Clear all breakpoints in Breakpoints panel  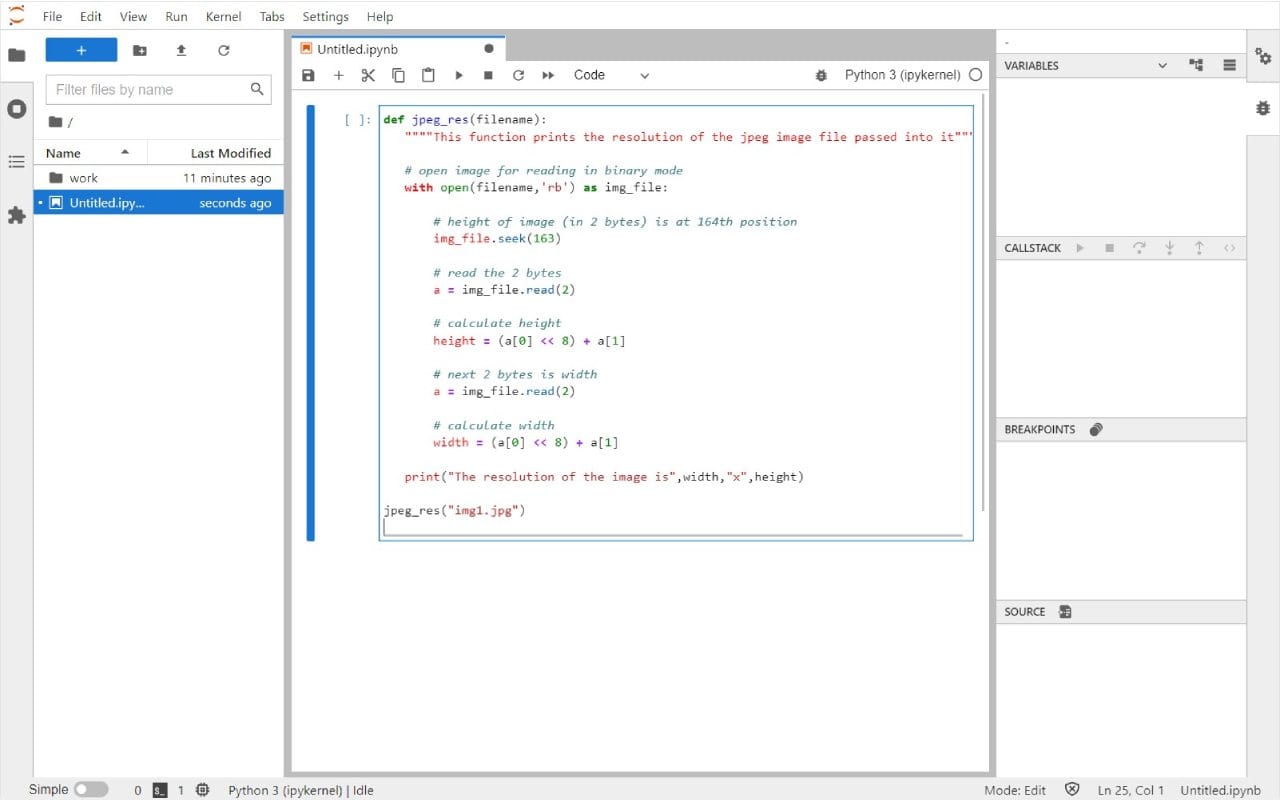(1096, 429)
